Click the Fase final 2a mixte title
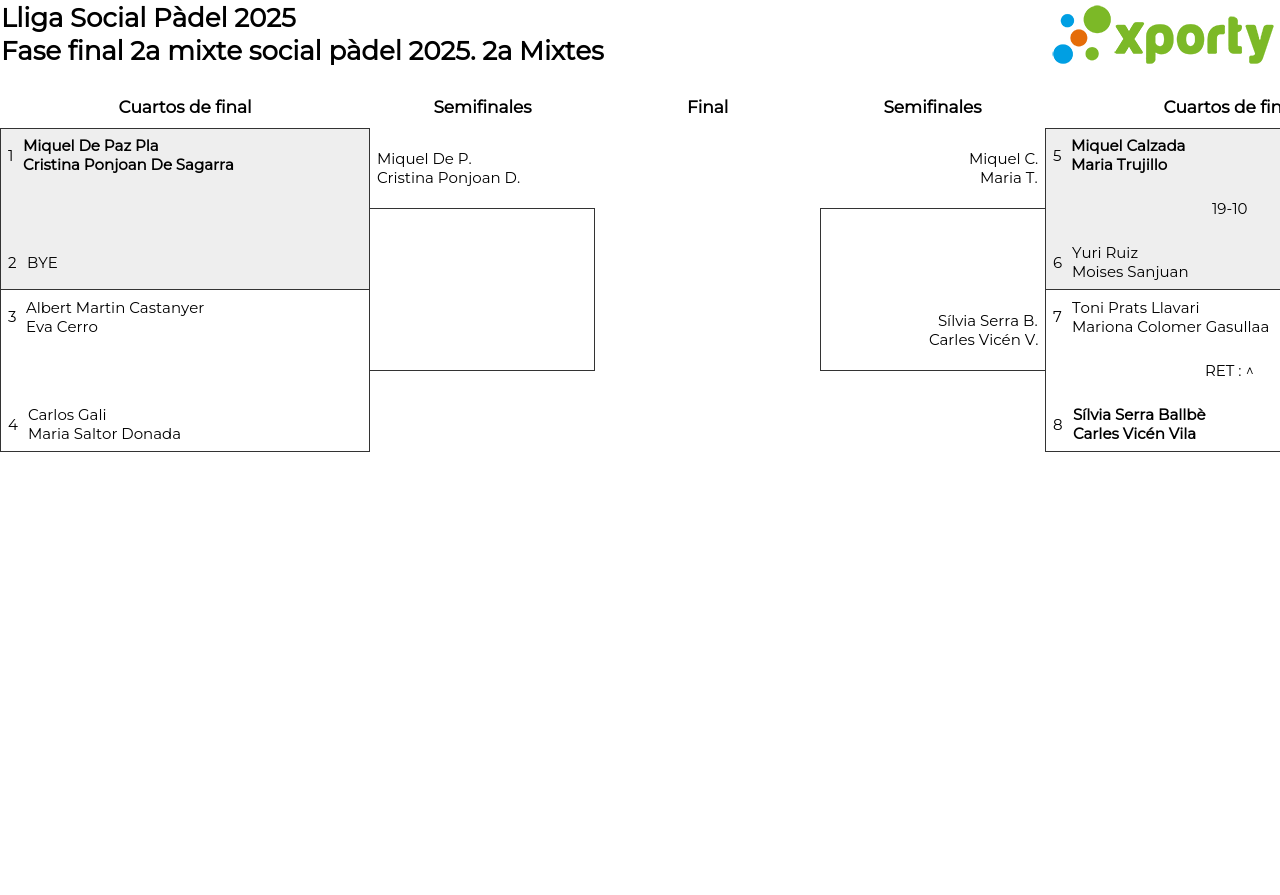This screenshot has width=1280, height=895. tap(303, 51)
